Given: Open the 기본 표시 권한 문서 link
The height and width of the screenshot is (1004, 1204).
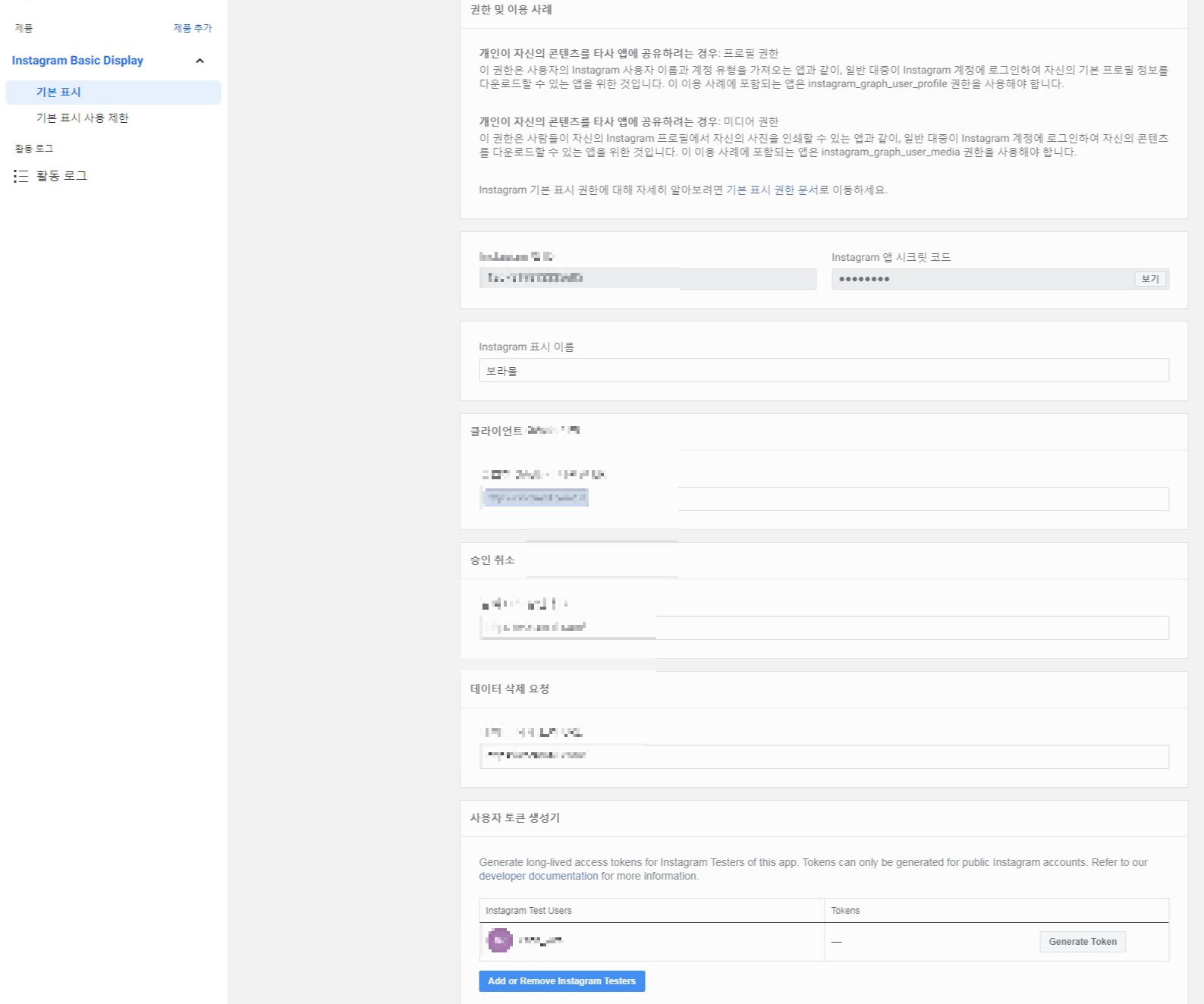Looking at the screenshot, I should pos(772,190).
